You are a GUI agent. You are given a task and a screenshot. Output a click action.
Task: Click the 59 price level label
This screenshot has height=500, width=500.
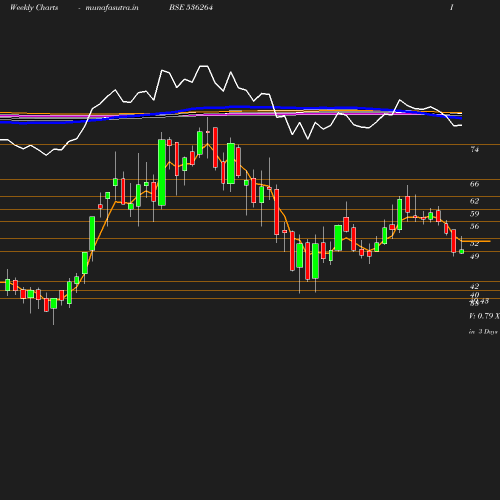[474, 214]
